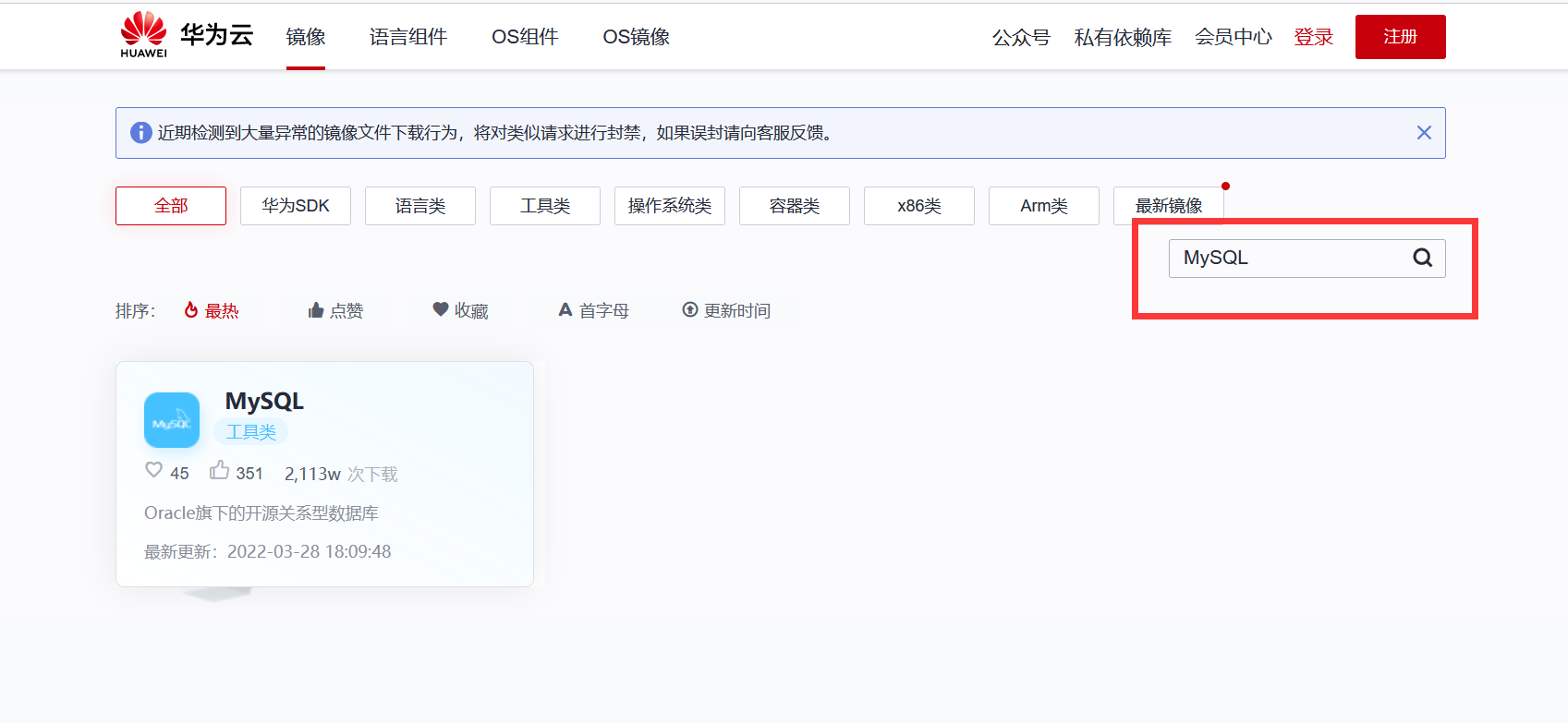Click the 登录 login link
The height and width of the screenshot is (723, 1568).
[1314, 37]
